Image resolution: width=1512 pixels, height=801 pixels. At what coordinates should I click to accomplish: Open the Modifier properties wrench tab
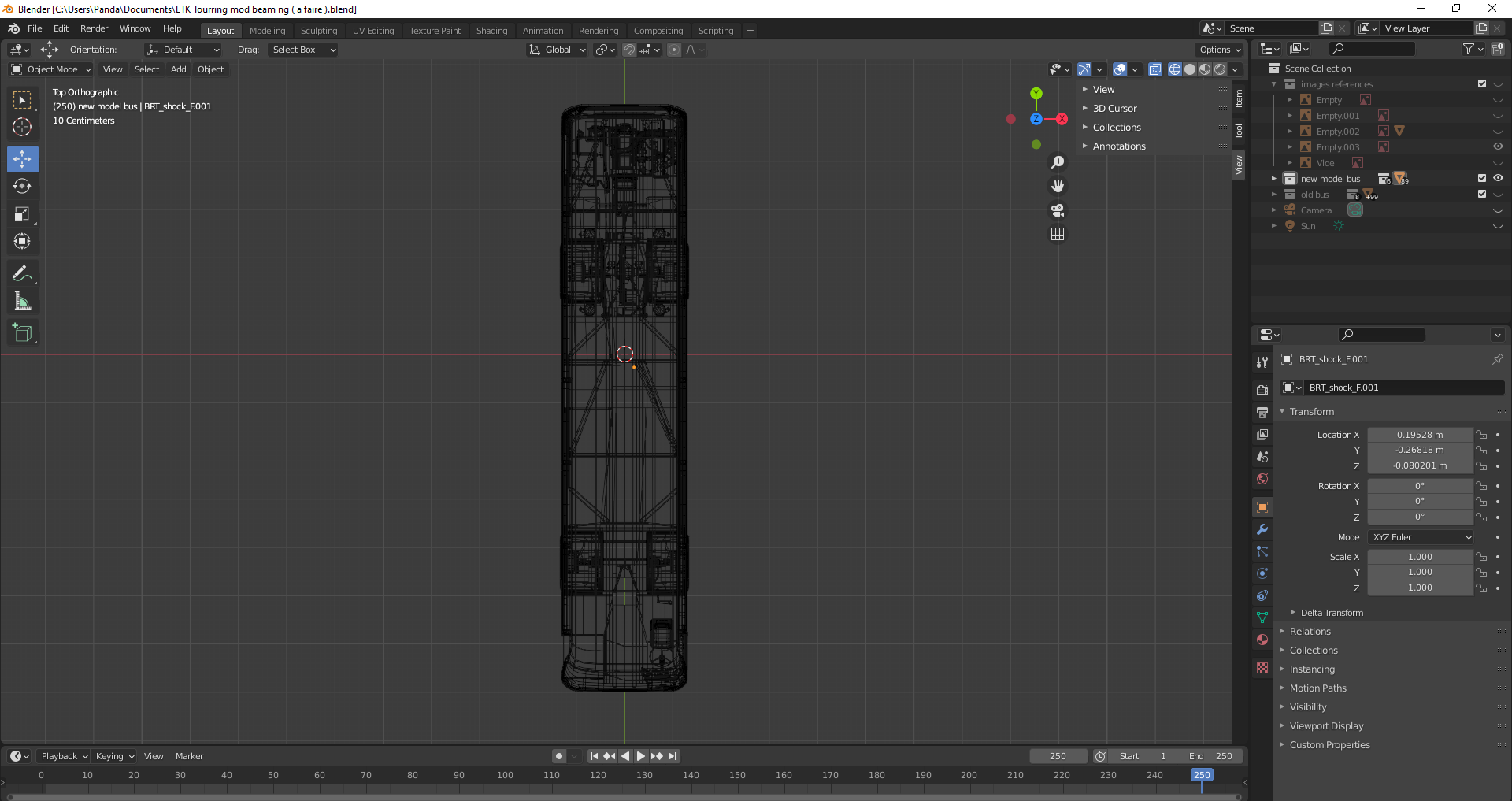click(1262, 529)
